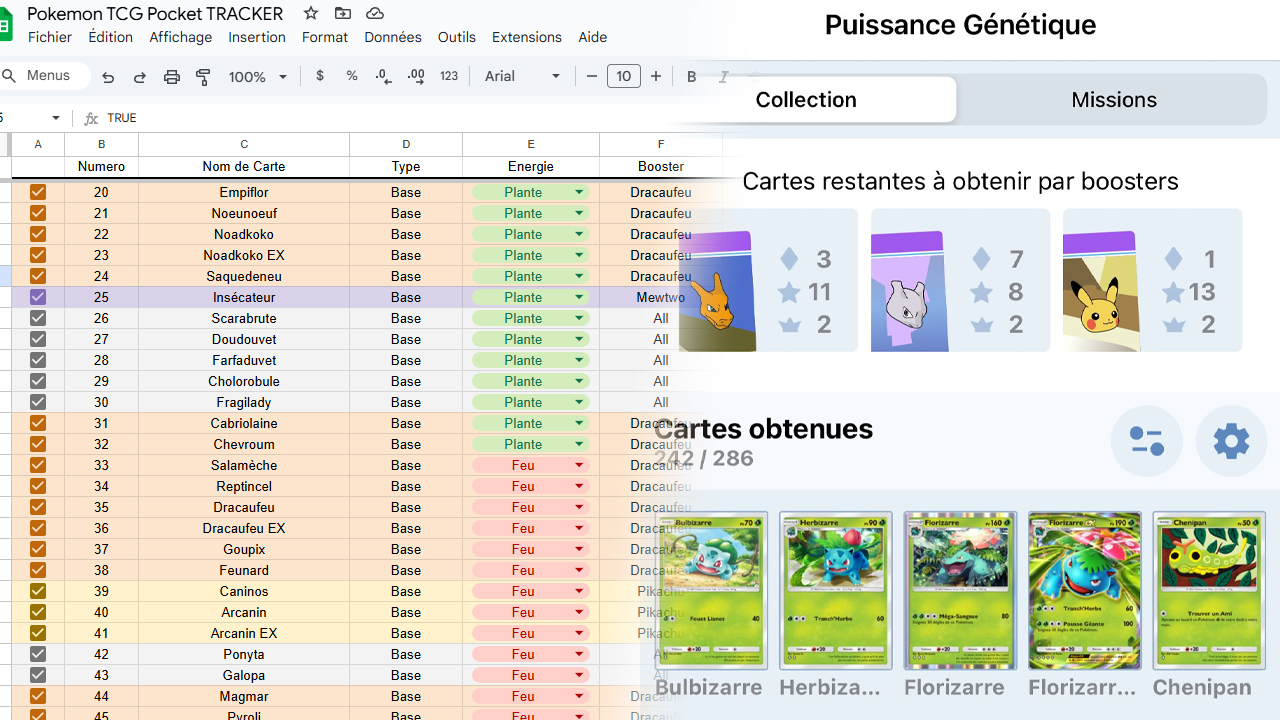
Task: Click the font size input field
Action: tap(624, 76)
